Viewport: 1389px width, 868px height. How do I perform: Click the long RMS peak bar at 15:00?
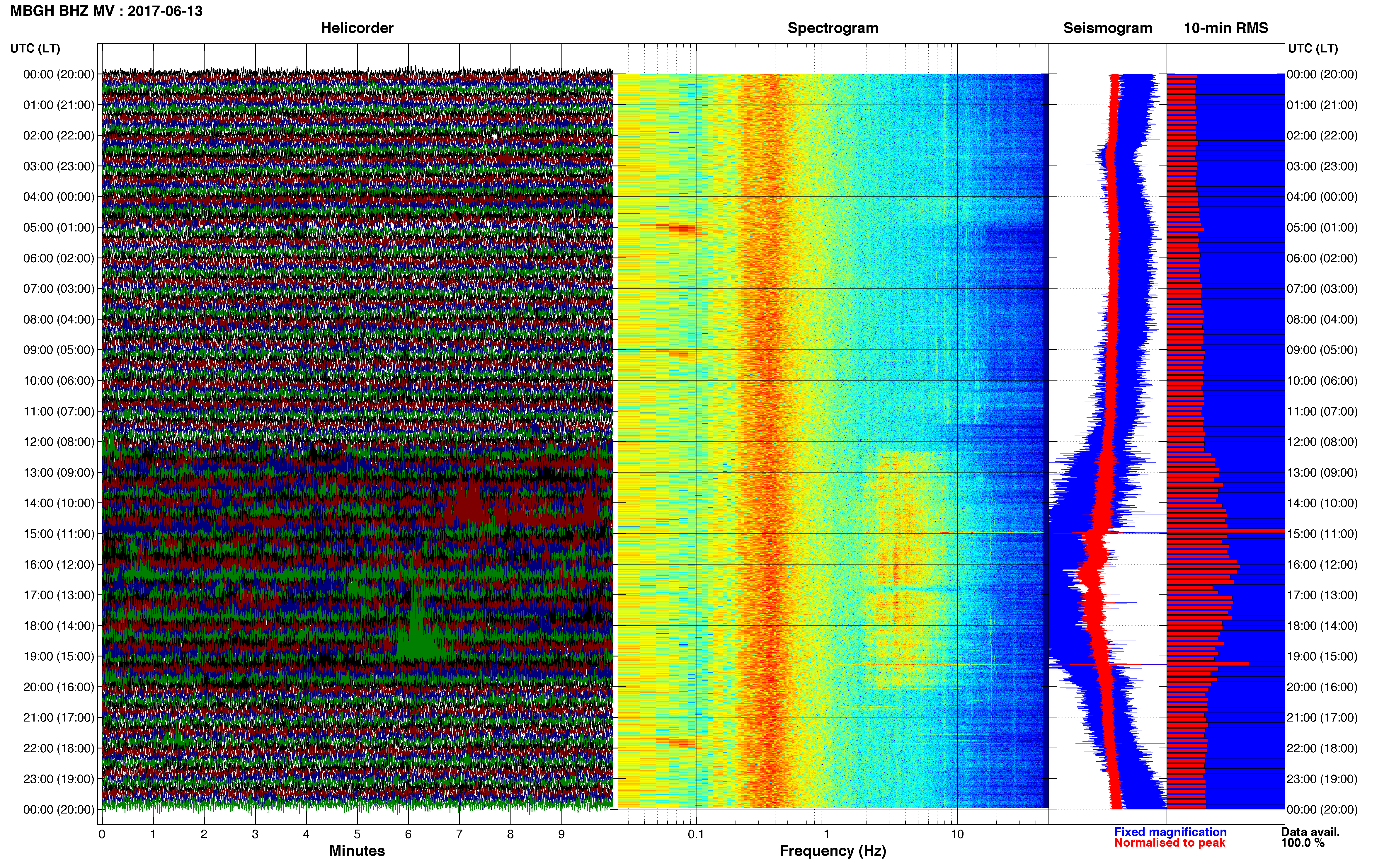[1225, 531]
